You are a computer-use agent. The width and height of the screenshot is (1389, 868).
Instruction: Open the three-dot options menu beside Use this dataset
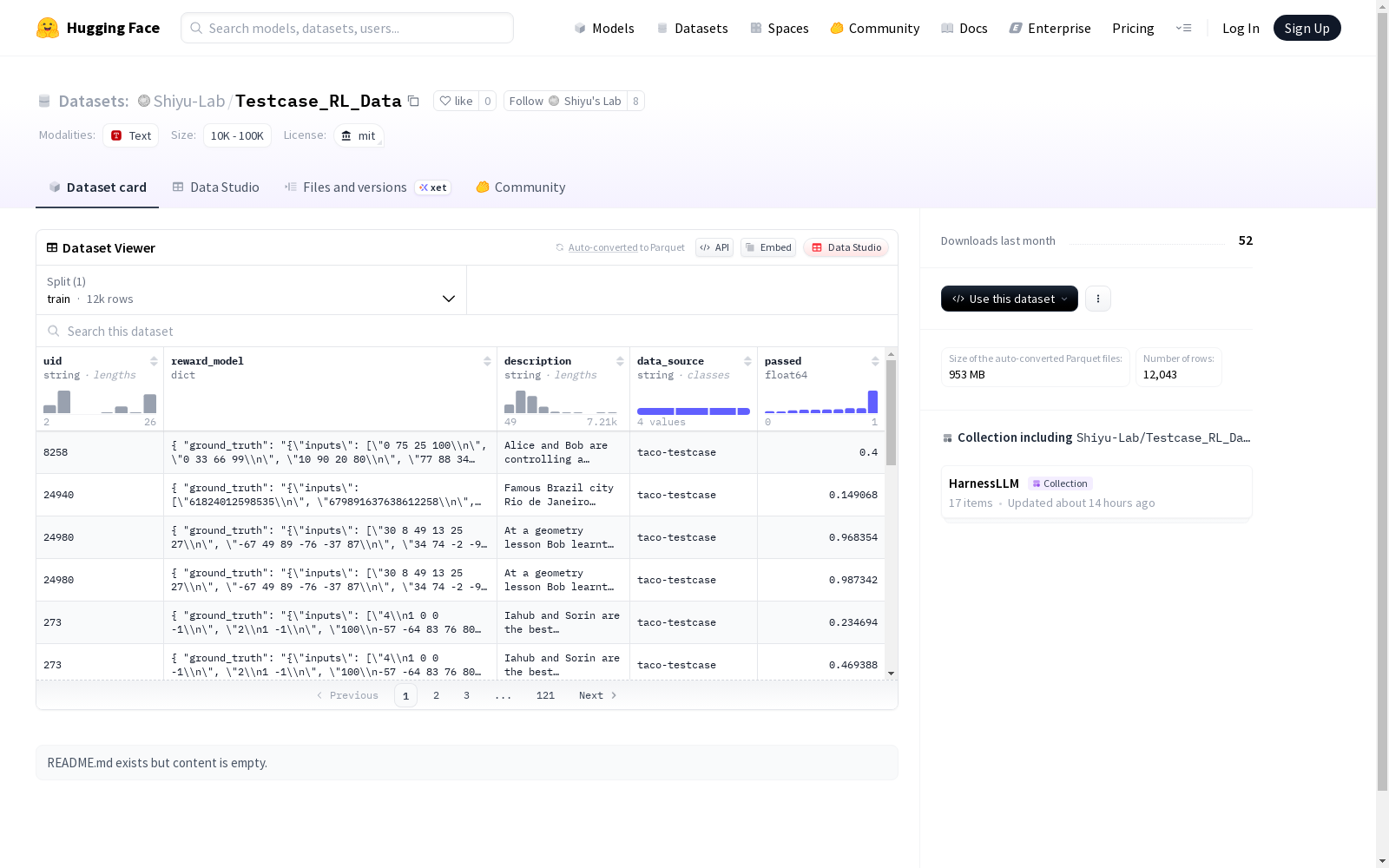(1098, 299)
